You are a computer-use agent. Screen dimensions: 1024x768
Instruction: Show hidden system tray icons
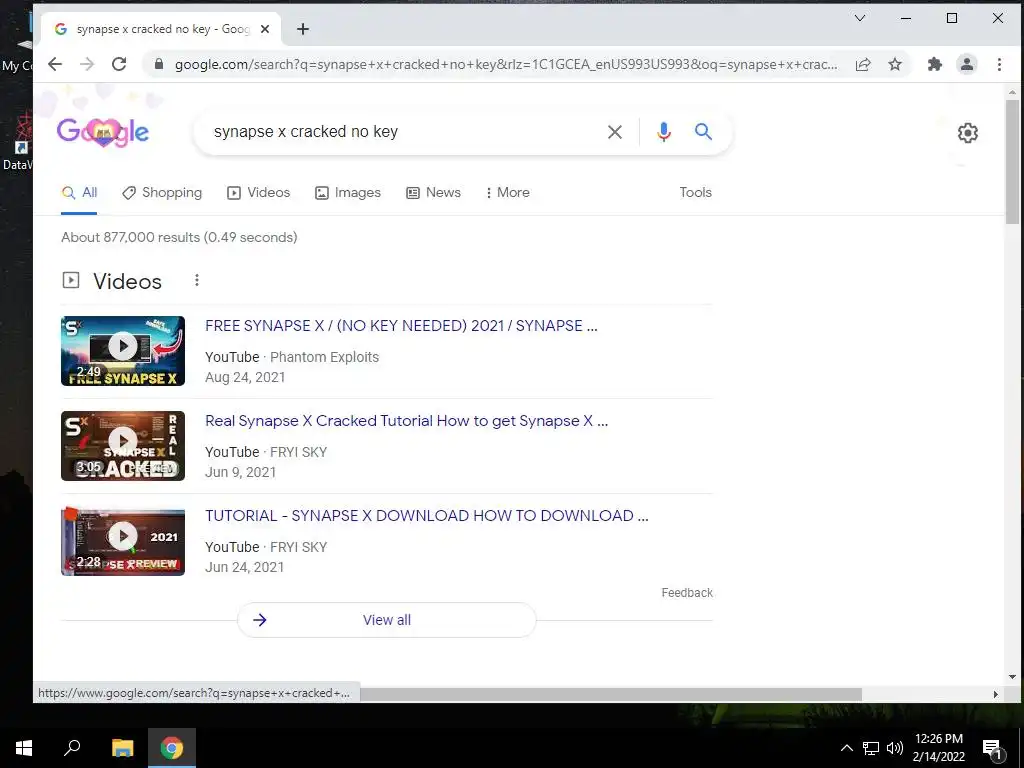pyautogui.click(x=846, y=748)
